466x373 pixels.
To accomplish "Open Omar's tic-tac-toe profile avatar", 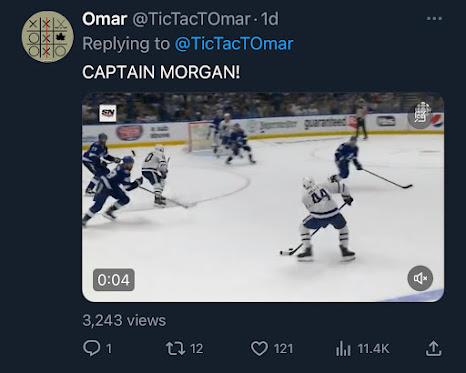I will pyautogui.click(x=47, y=37).
